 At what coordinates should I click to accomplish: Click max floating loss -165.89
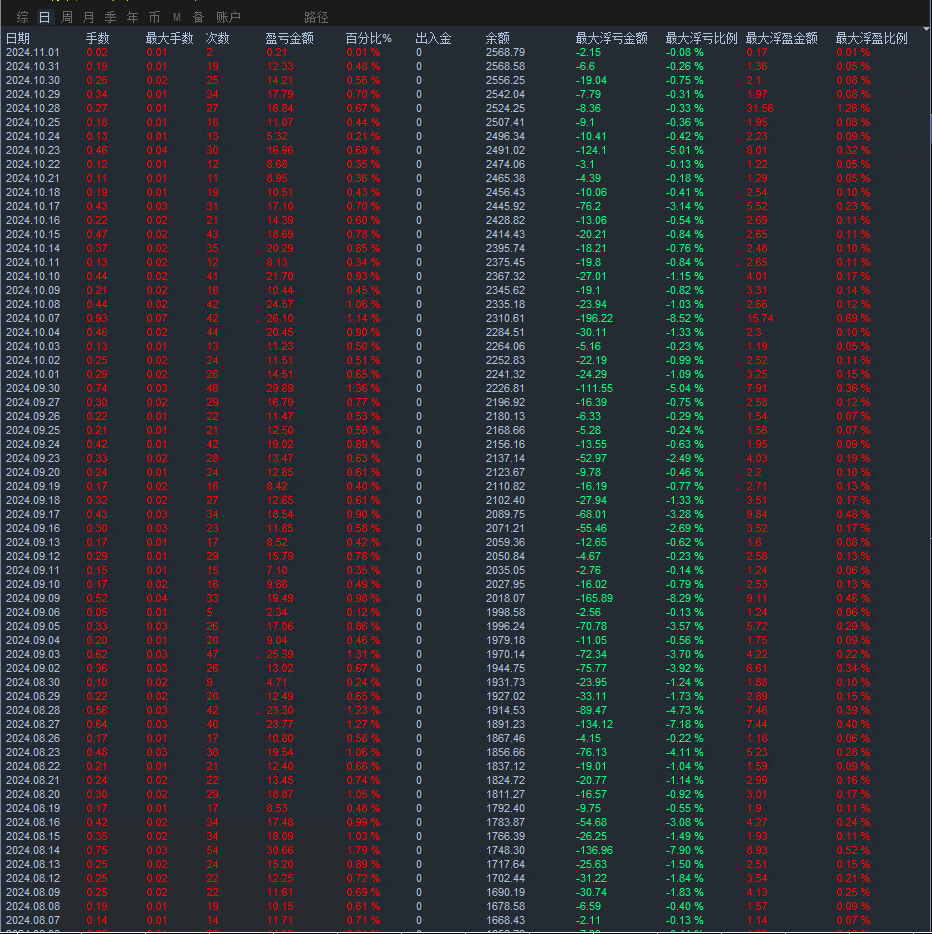[x=594, y=599]
